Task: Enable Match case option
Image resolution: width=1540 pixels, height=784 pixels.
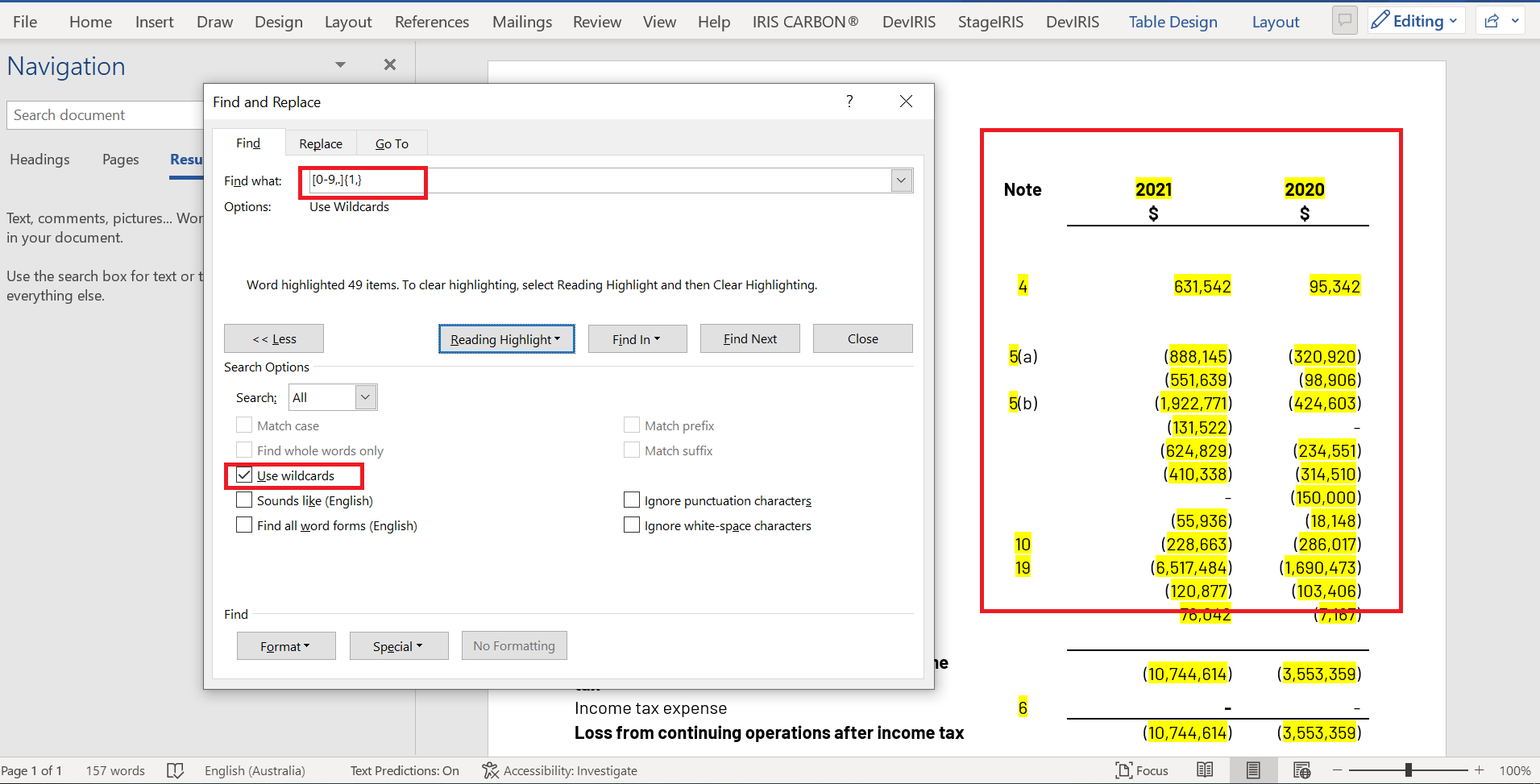Action: (244, 425)
